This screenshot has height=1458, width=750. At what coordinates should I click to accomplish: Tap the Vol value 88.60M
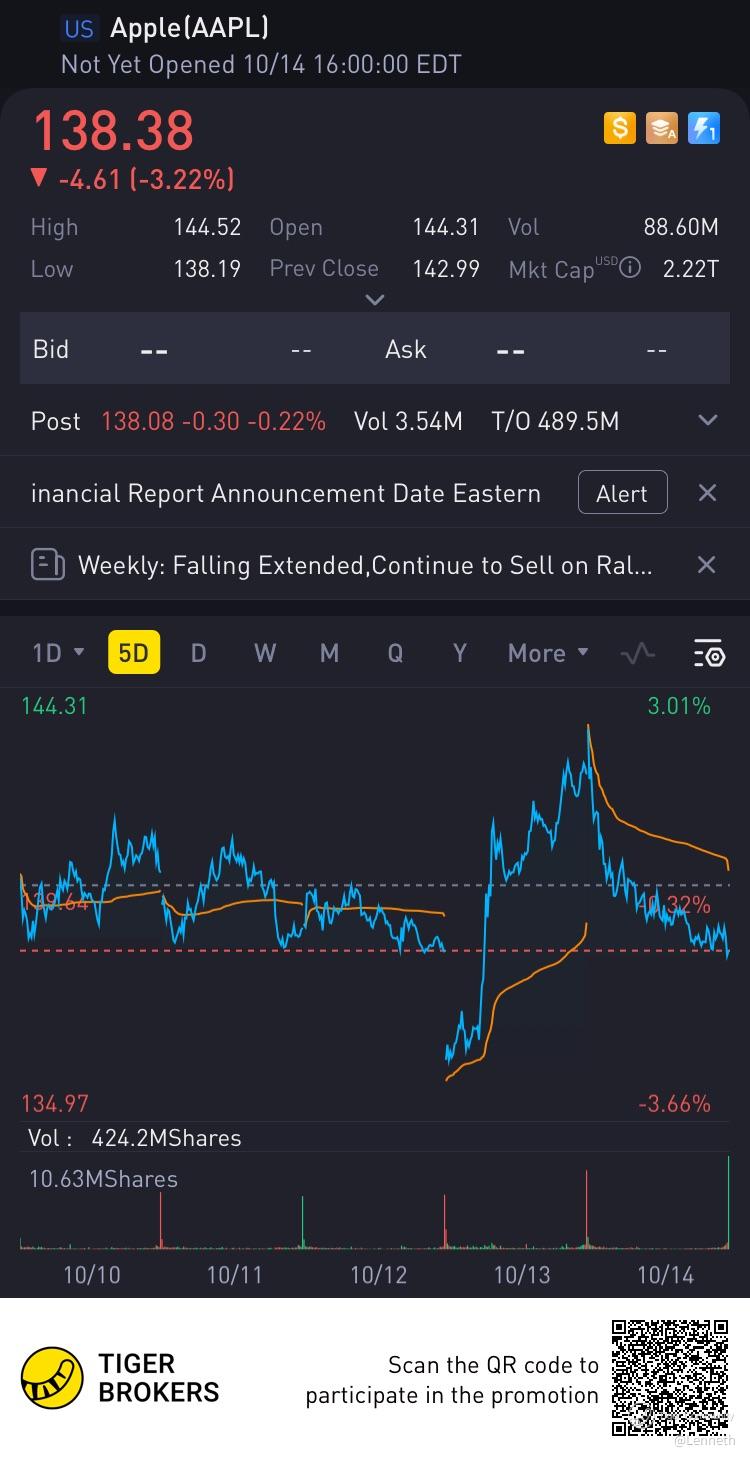coord(681,227)
